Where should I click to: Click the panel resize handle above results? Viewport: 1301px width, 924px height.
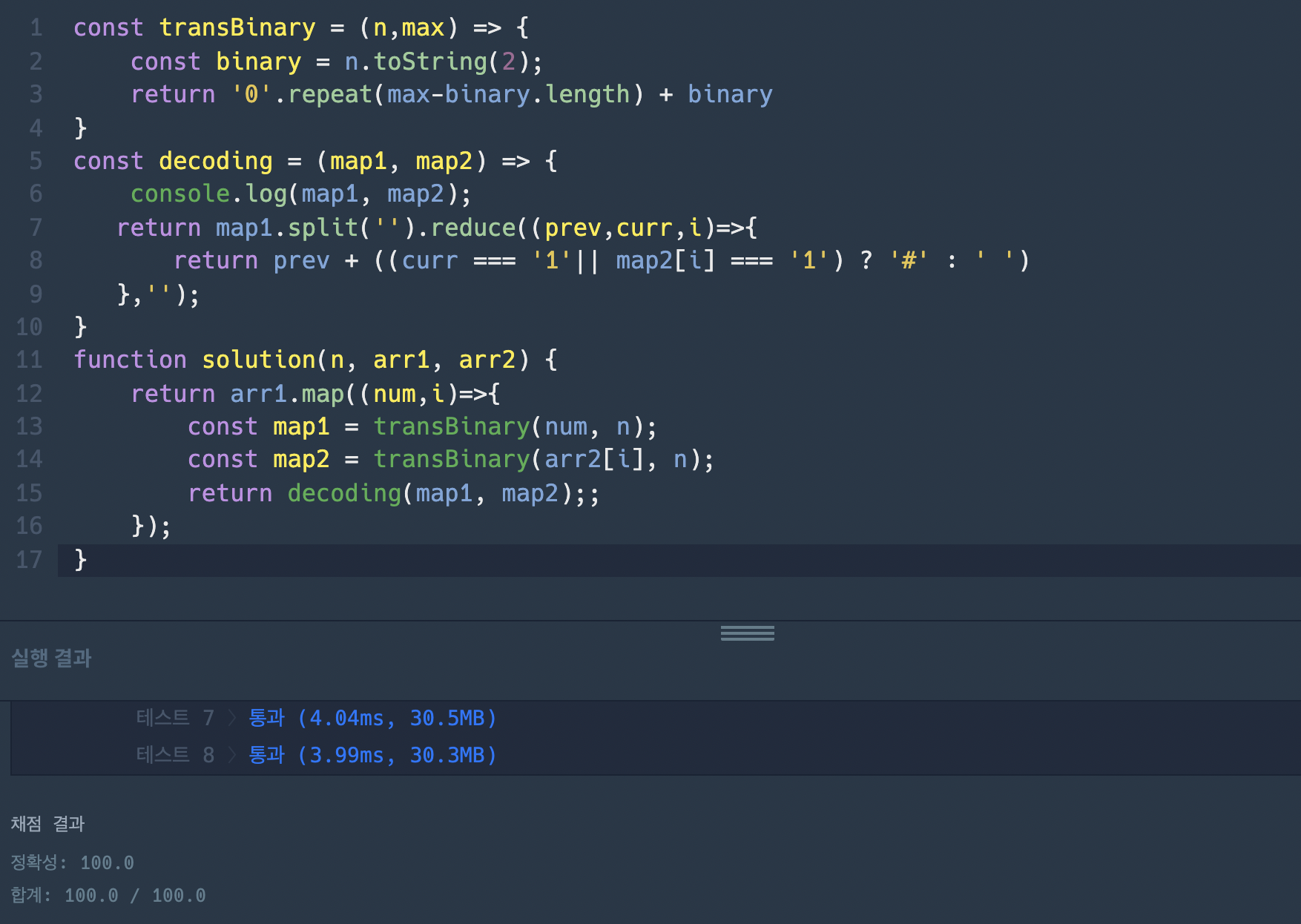point(747,633)
